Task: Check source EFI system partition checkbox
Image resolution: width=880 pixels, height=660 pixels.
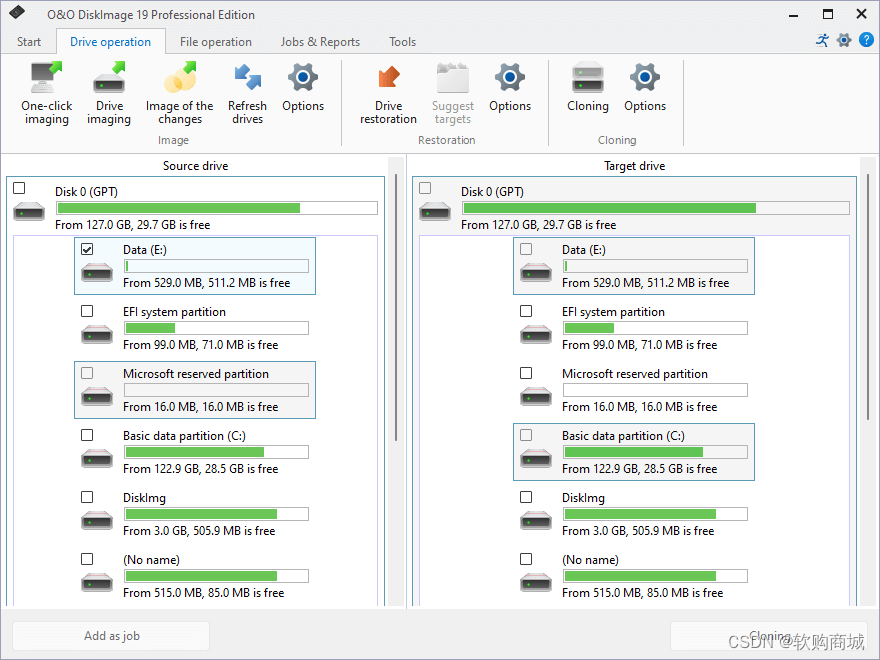Action: click(87, 311)
